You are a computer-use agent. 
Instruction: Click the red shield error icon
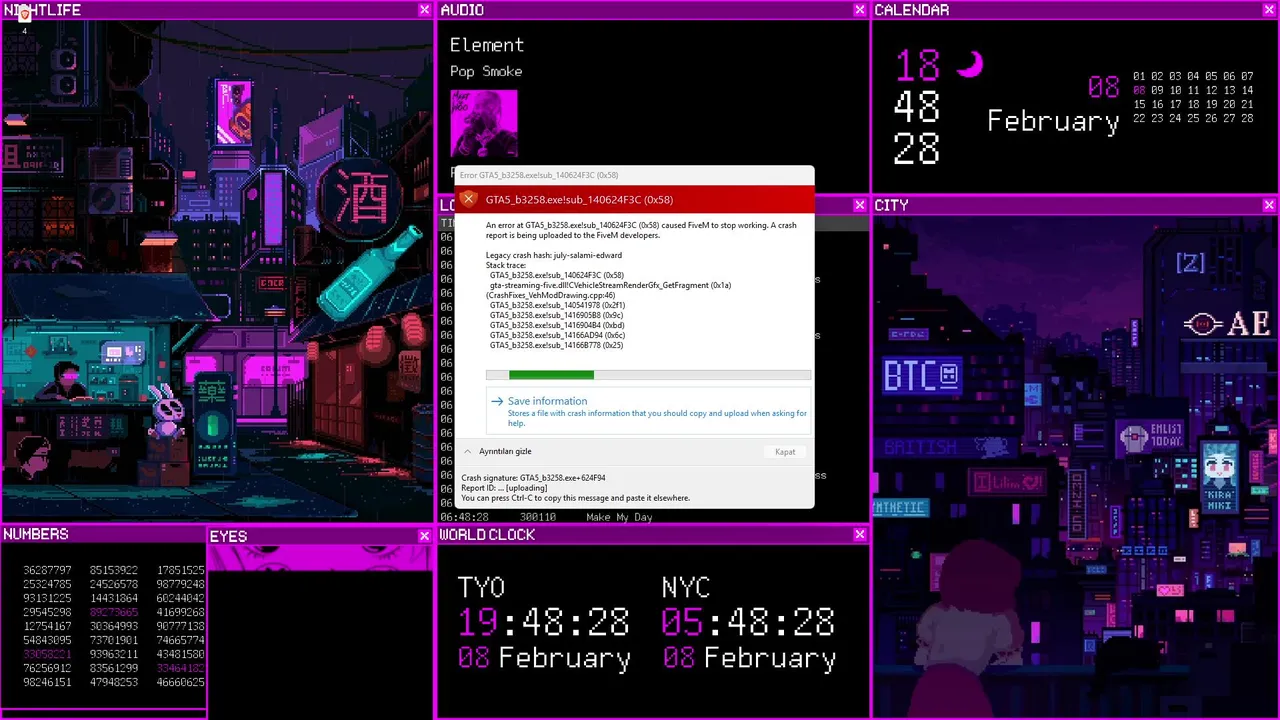coord(468,199)
